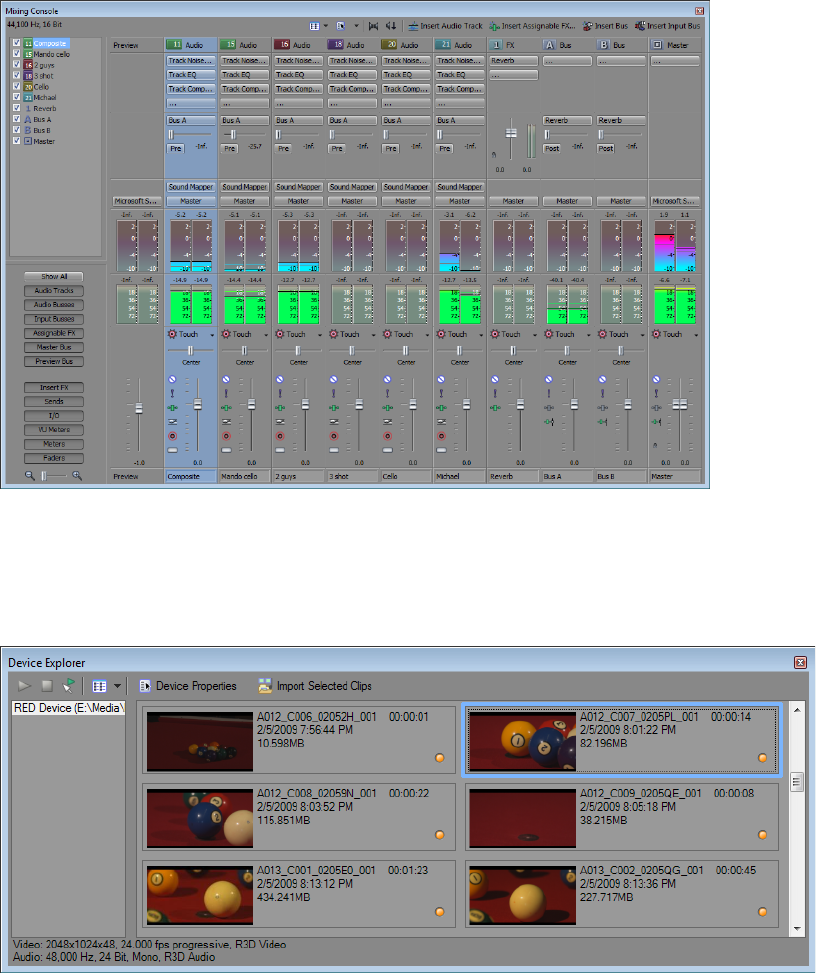816x973 pixels.
Task: Click the Preview channel volume fader
Action: [139, 408]
